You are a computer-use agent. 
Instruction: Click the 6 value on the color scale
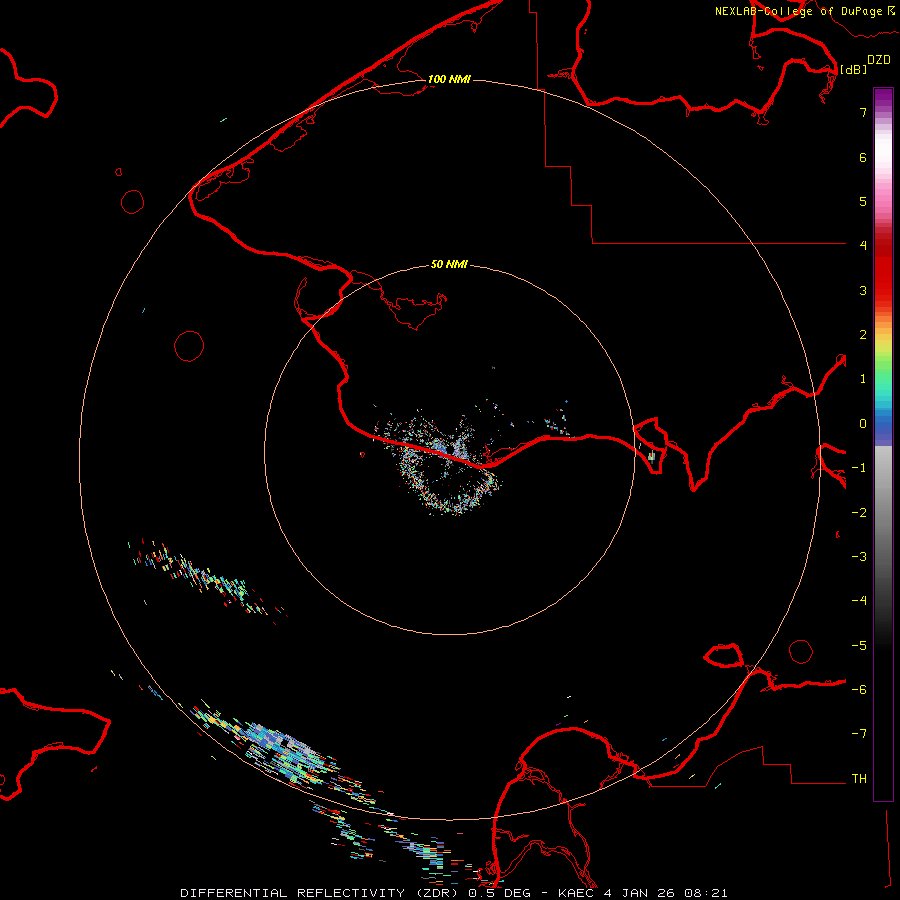coord(863,157)
